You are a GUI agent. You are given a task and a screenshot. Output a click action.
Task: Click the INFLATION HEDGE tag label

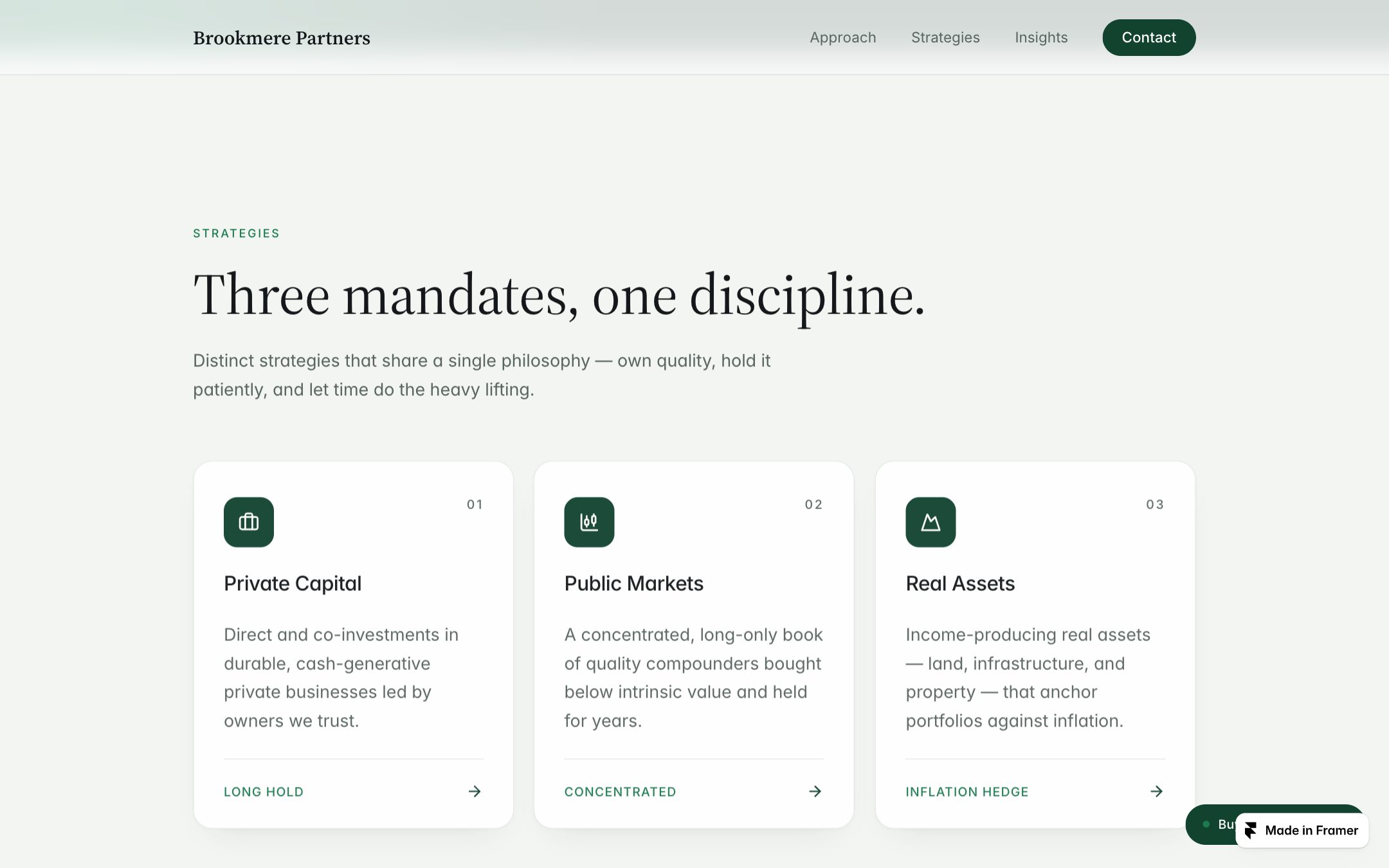[967, 792]
